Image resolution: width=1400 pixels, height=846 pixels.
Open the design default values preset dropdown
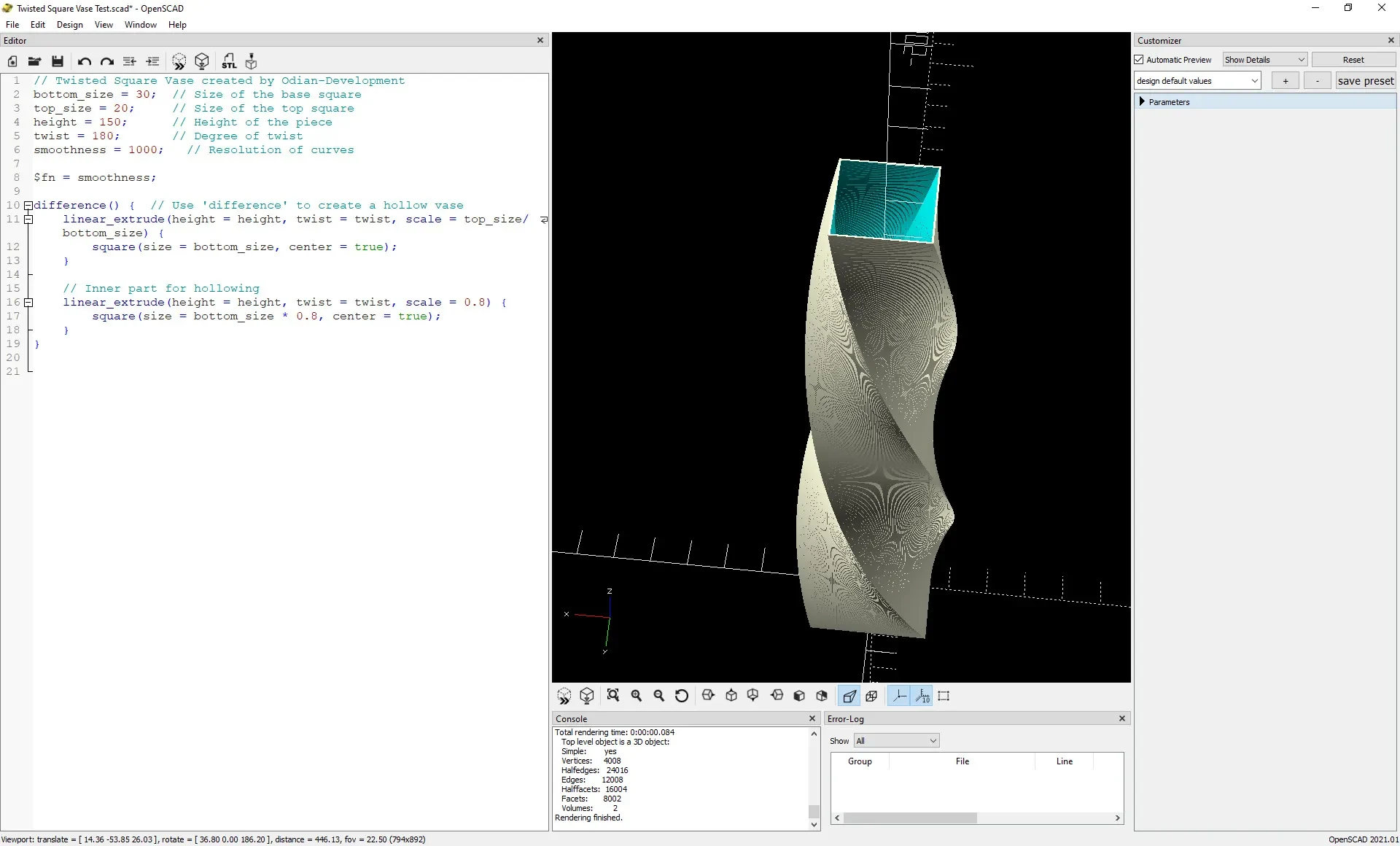pos(1198,81)
